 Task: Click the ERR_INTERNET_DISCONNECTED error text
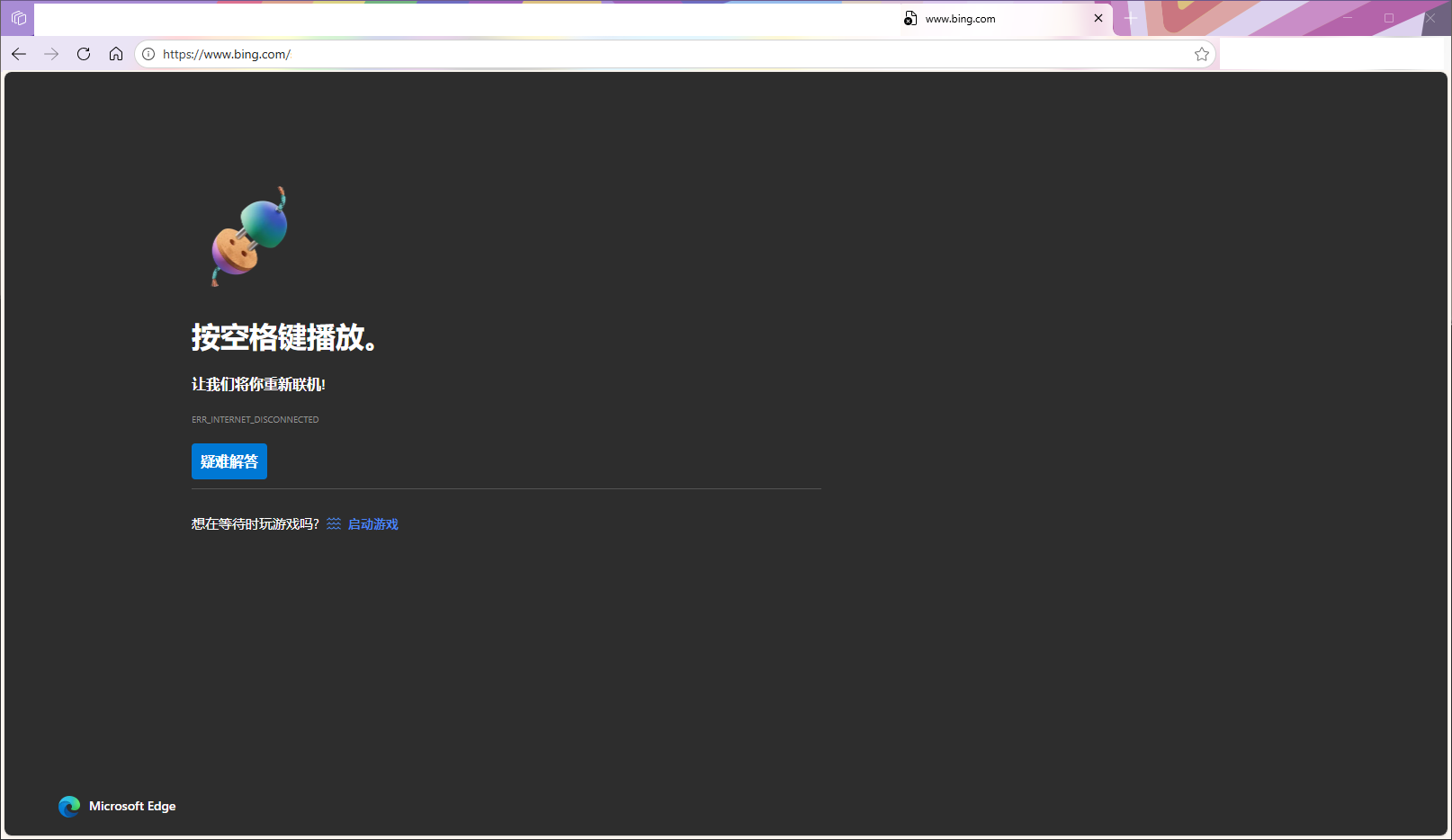tap(255, 419)
